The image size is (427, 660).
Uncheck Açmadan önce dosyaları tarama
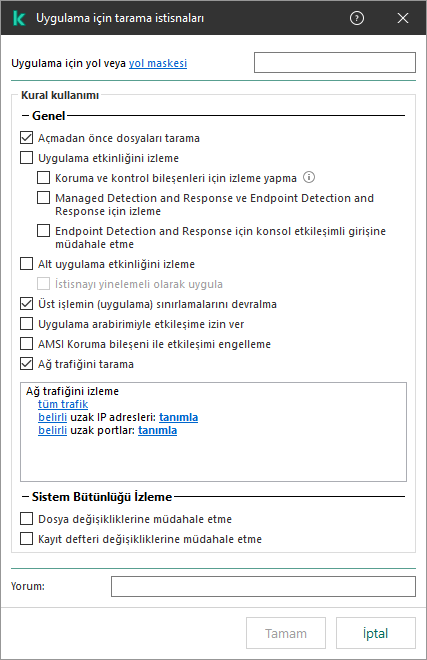pos(27,138)
